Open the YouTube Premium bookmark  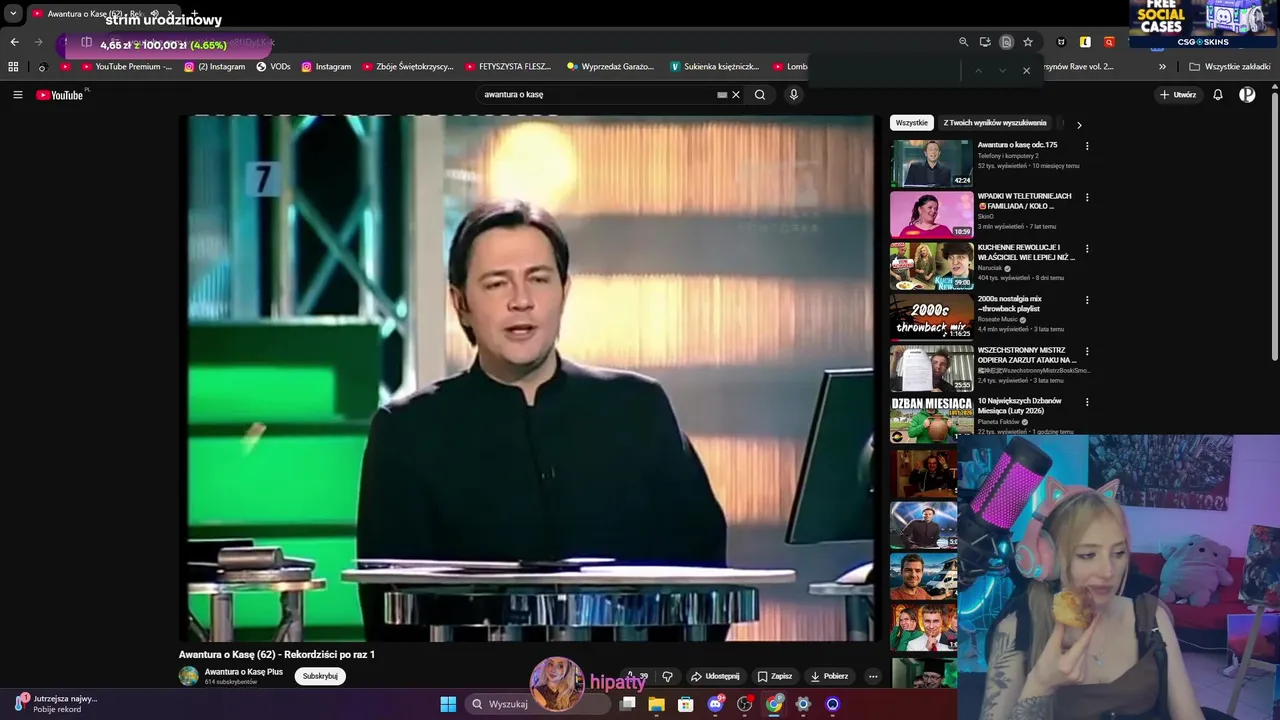[127, 67]
